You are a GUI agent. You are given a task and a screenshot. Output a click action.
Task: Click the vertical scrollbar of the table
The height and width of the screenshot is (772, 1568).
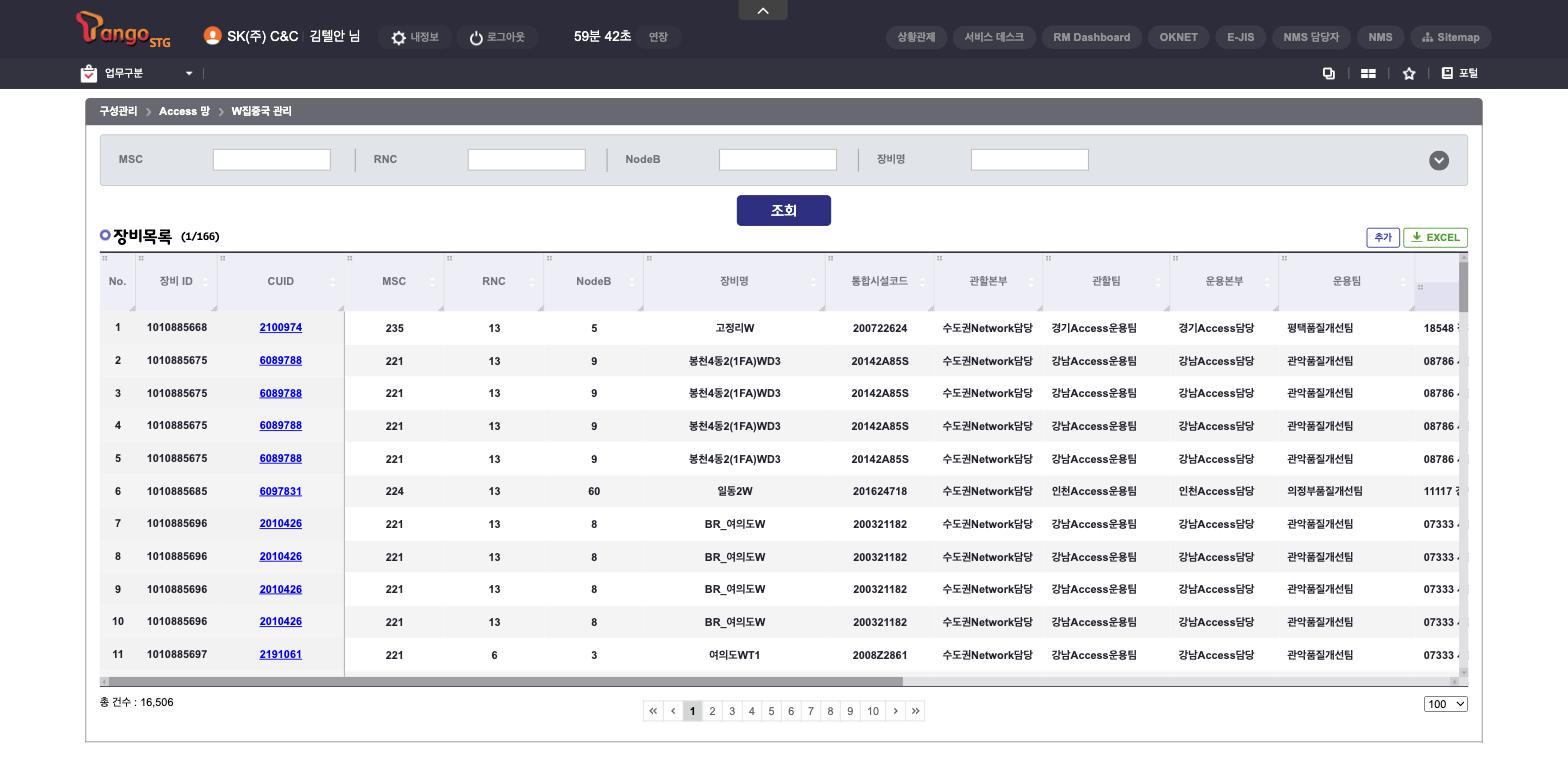[1464, 286]
